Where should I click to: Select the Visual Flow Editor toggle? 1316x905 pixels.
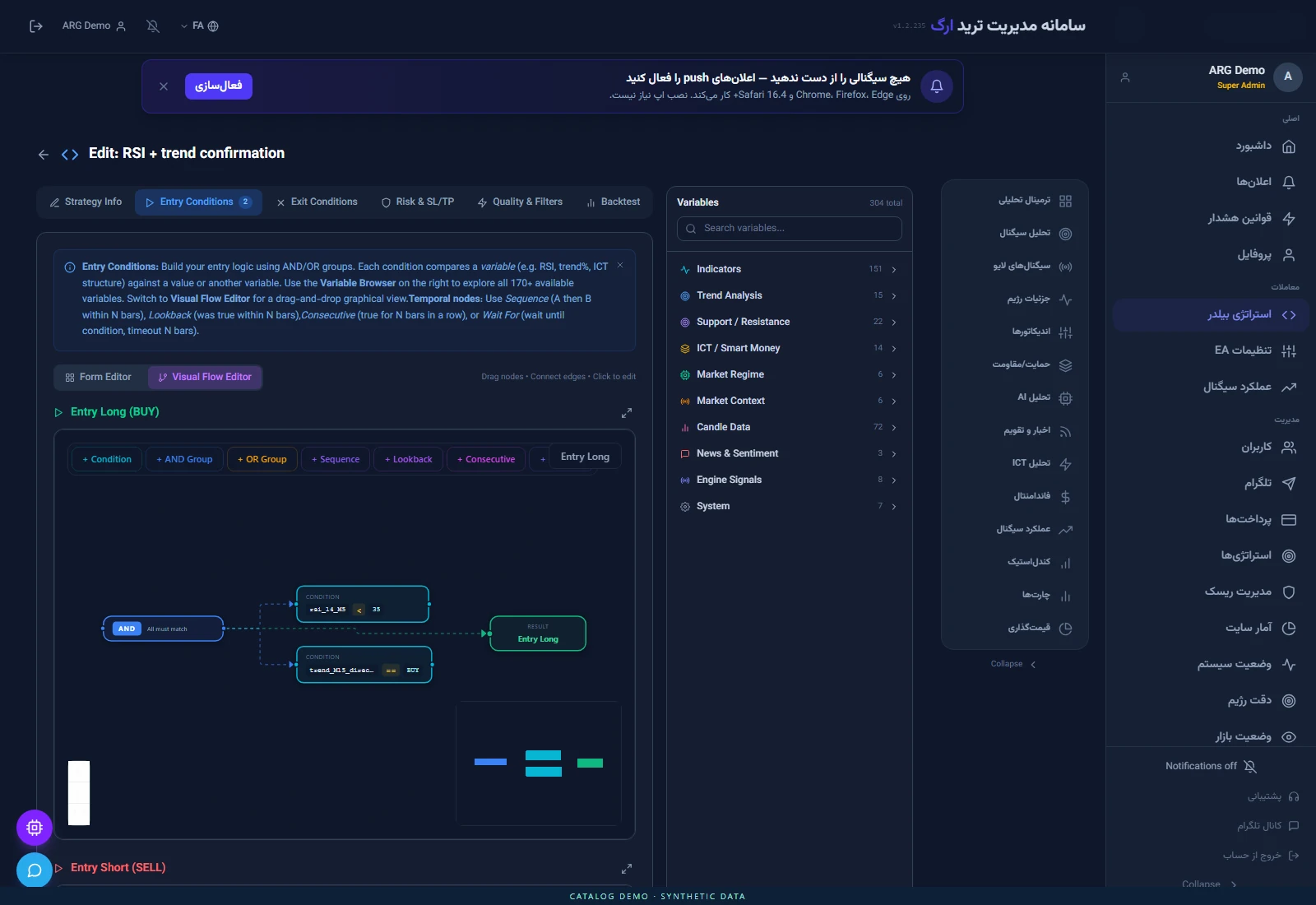tap(205, 378)
